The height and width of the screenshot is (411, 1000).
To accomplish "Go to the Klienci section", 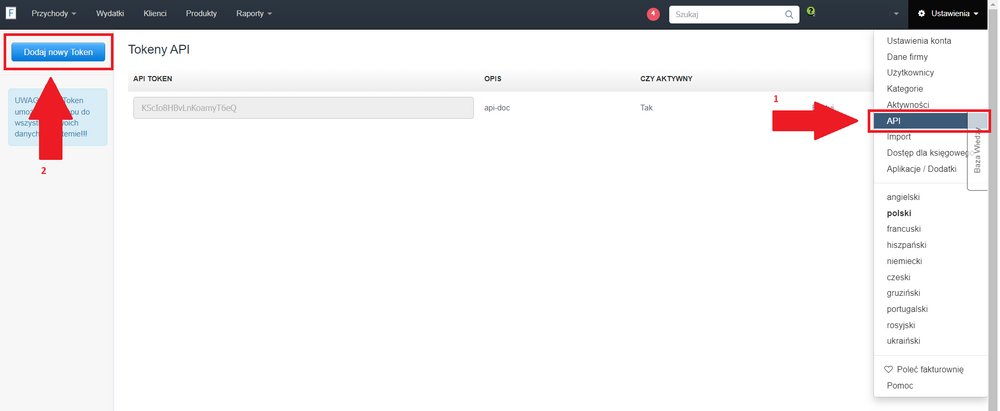I will click(155, 14).
